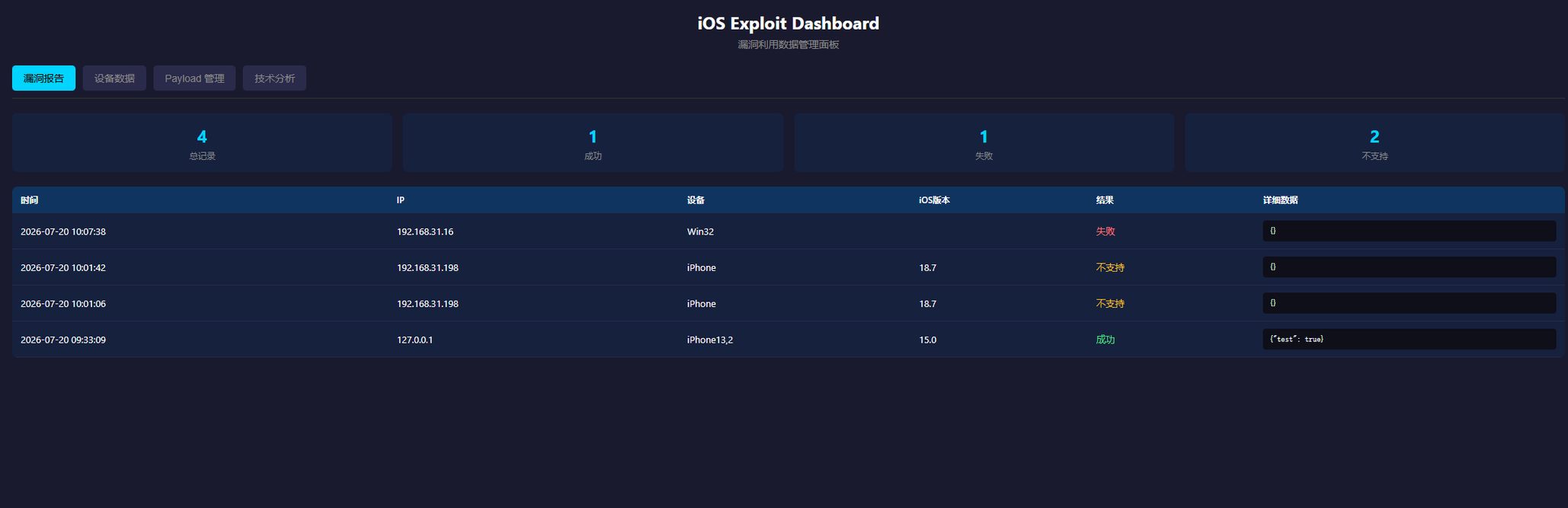This screenshot has height=508, width=1568.
Task: Click the 总记录 stat card showing 4
Action: coord(202,142)
